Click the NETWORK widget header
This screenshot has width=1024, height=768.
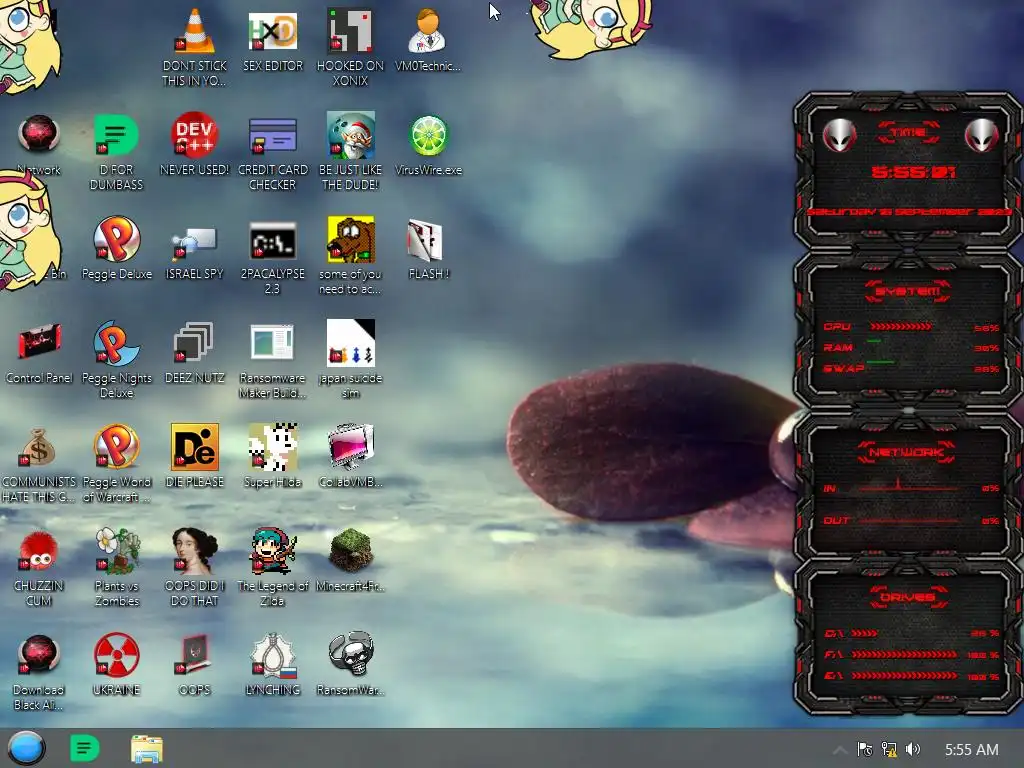point(906,452)
